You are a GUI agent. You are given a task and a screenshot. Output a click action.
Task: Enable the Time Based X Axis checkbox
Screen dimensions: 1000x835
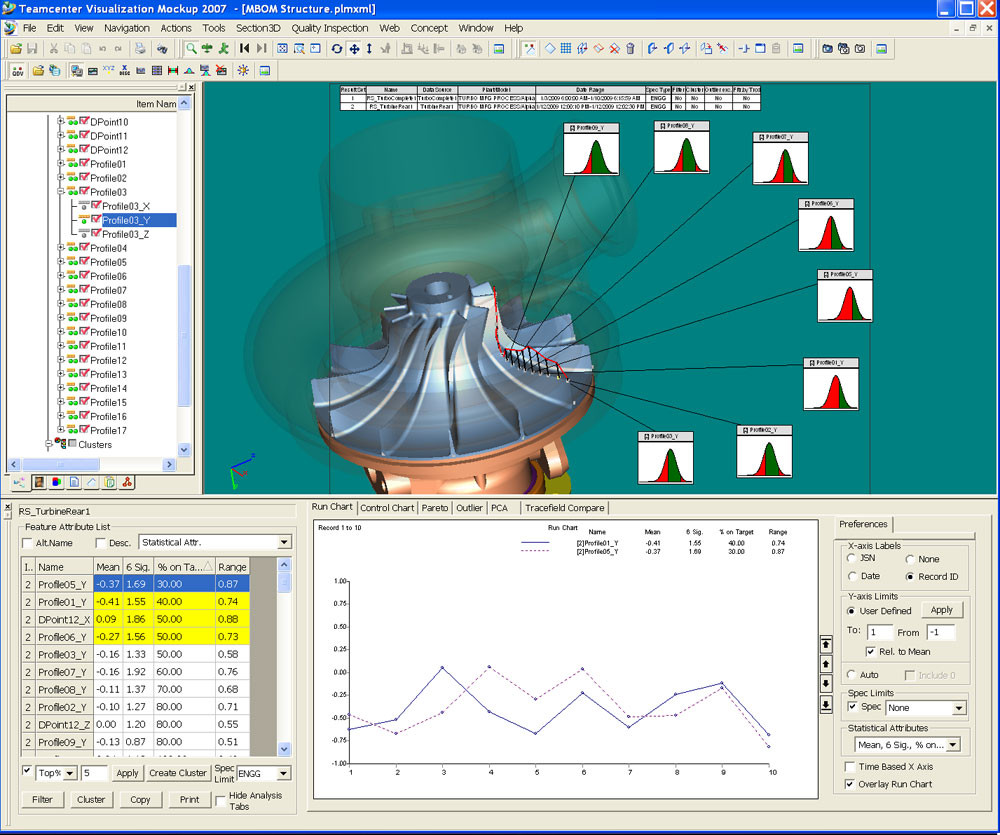click(849, 767)
